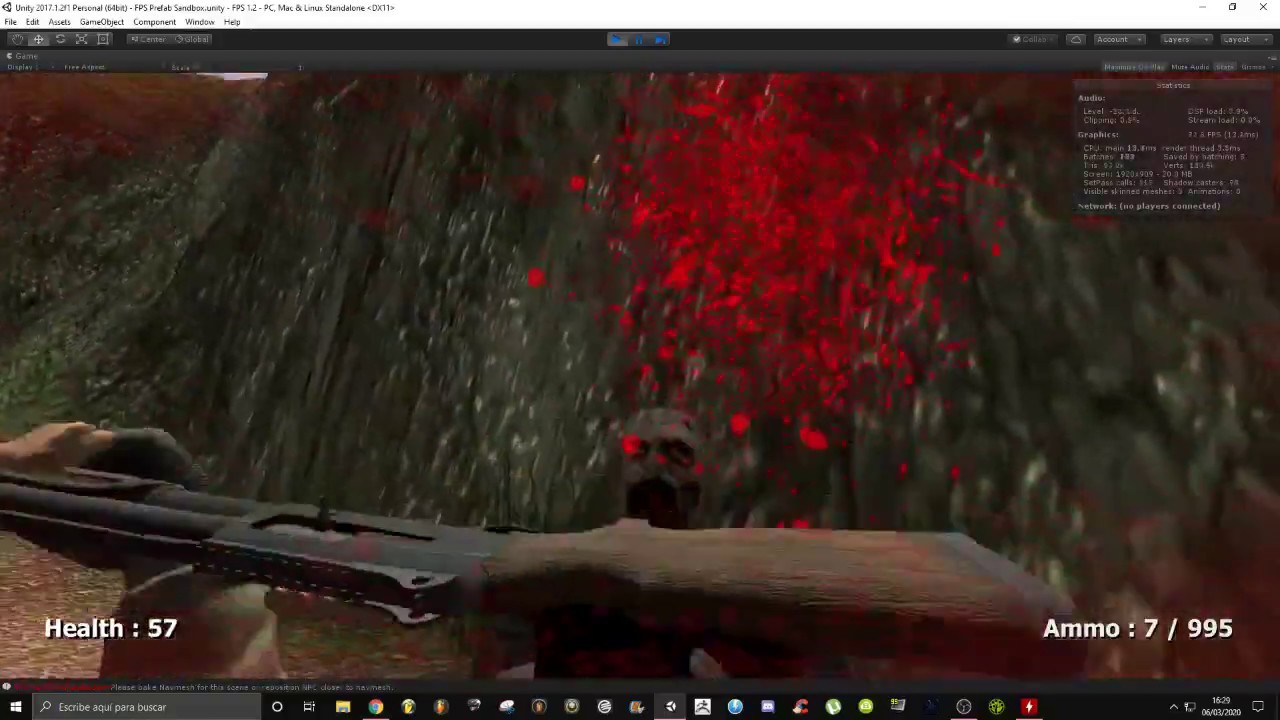Screen dimensions: 1280x720
Task: Toggle Maximize On Play
Action: point(1134,67)
